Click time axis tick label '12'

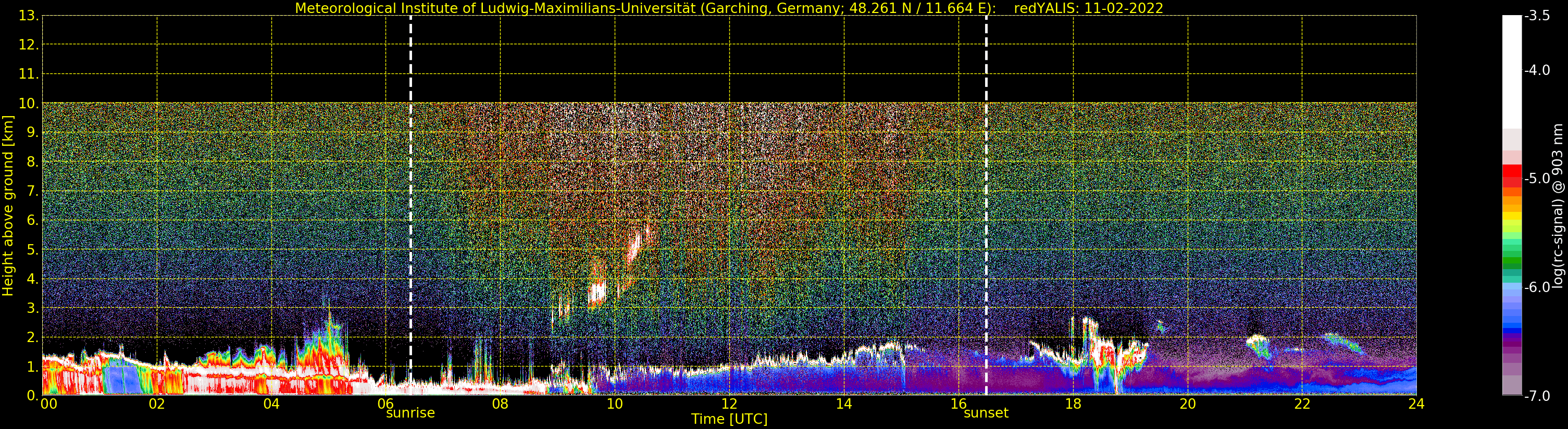point(729,404)
